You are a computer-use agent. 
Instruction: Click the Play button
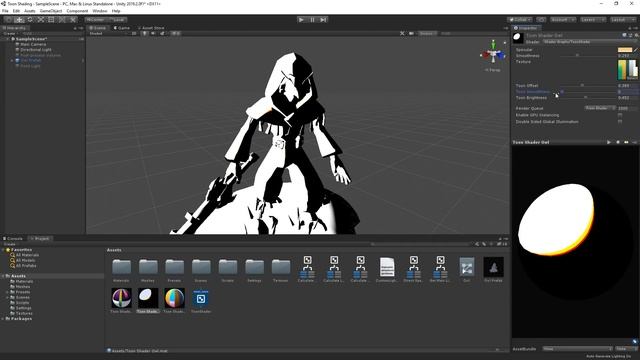click(x=301, y=20)
